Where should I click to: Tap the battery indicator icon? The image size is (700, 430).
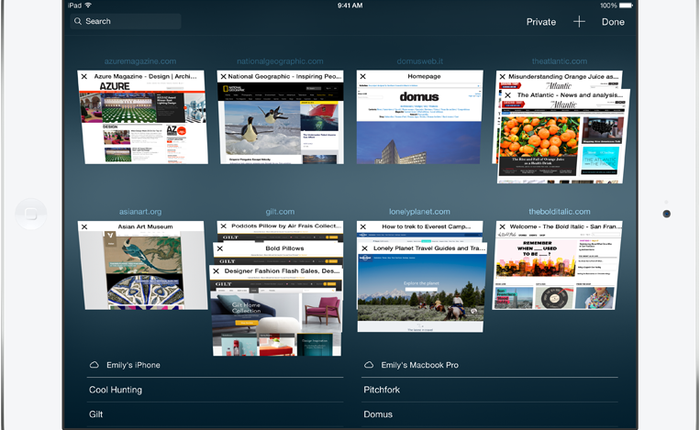point(626,5)
